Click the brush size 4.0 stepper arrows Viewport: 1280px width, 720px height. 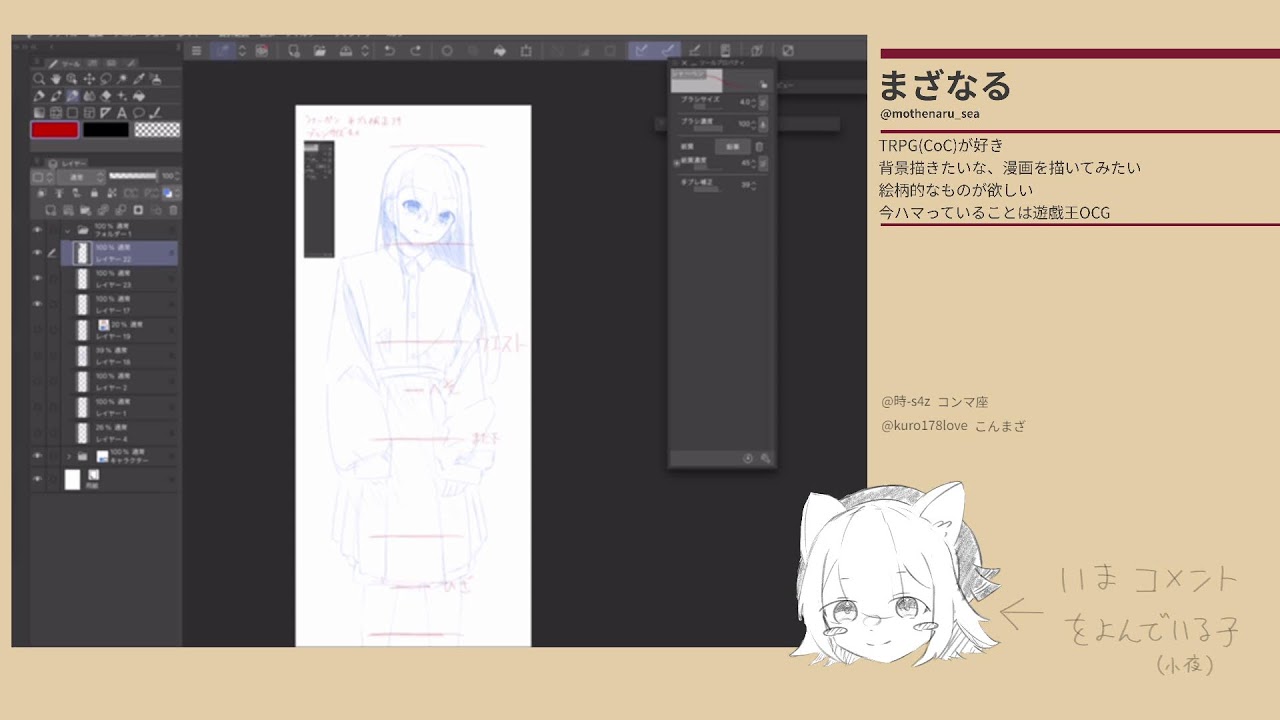pos(754,102)
